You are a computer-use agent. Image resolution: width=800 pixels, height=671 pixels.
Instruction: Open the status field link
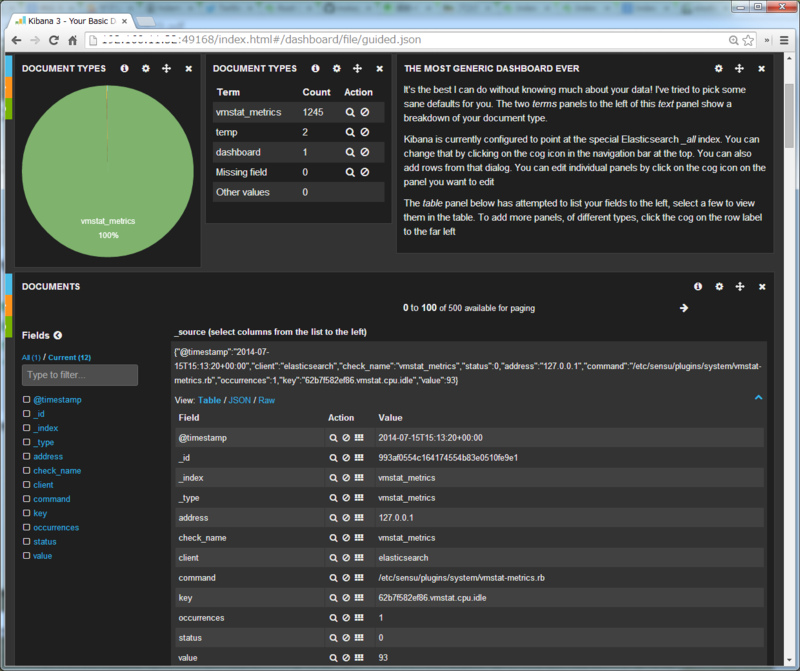tap(45, 541)
